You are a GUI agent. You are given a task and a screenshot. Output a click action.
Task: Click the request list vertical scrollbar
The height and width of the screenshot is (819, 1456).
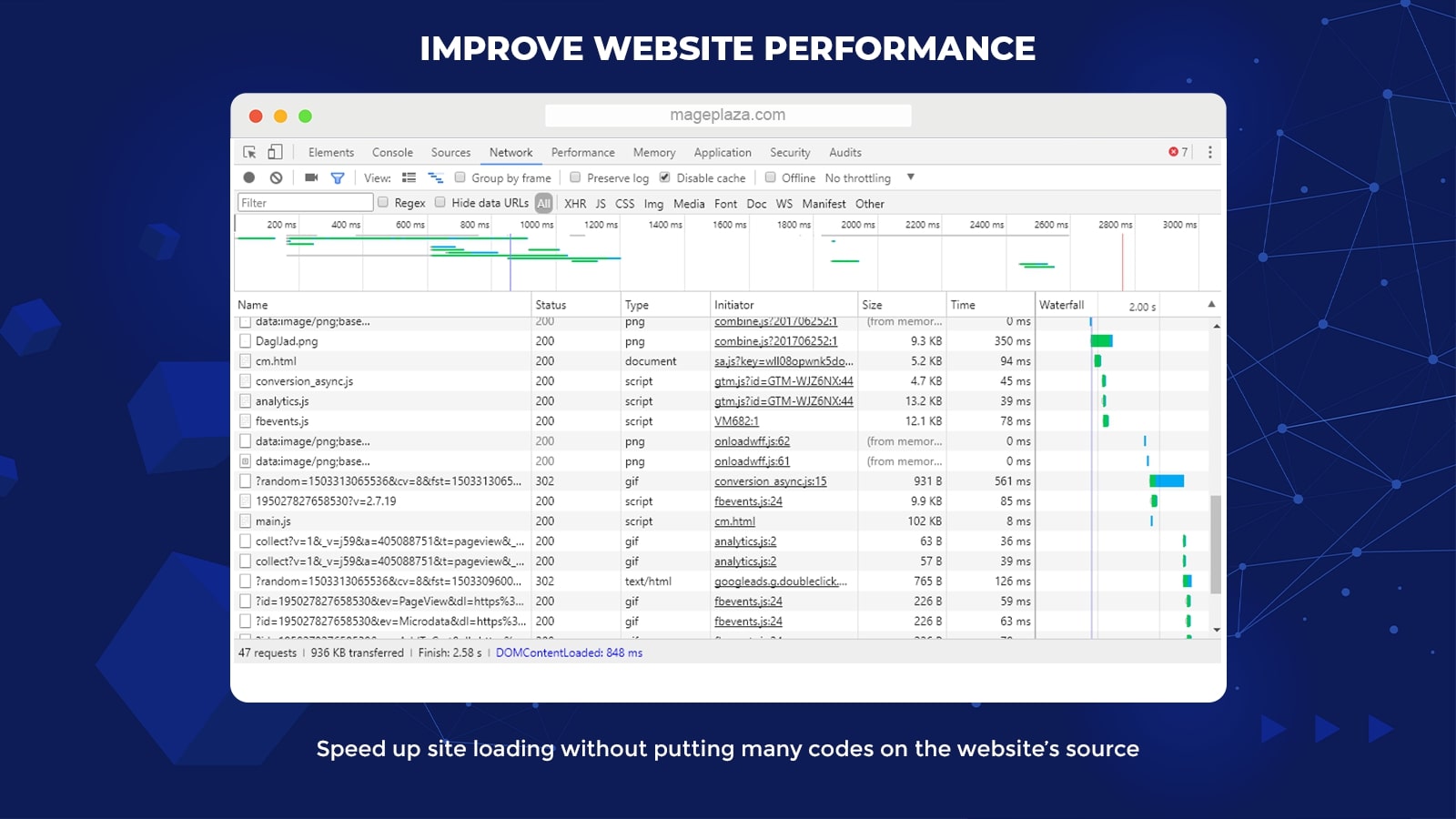(1216, 544)
